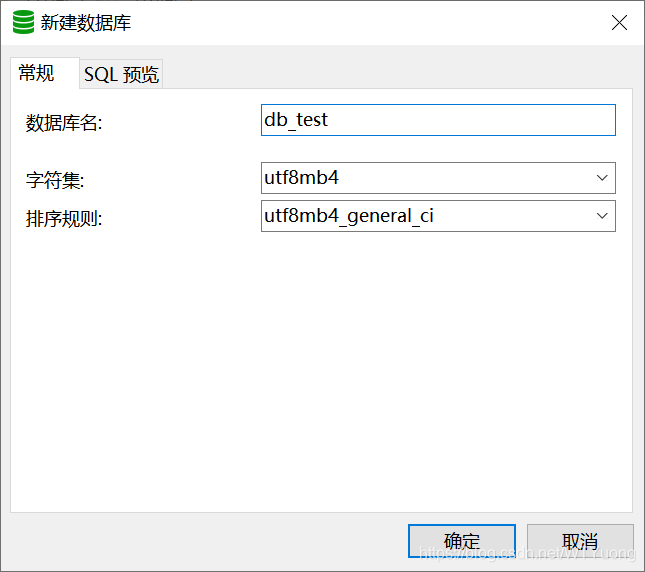Click the empty white area of 常规 panel
This screenshot has height=572, width=645.
point(321,370)
